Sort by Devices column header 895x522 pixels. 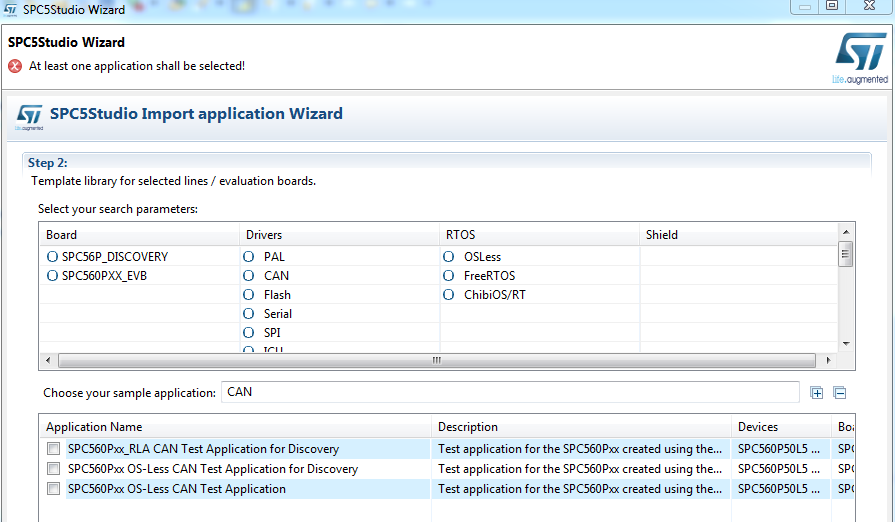coord(781,427)
